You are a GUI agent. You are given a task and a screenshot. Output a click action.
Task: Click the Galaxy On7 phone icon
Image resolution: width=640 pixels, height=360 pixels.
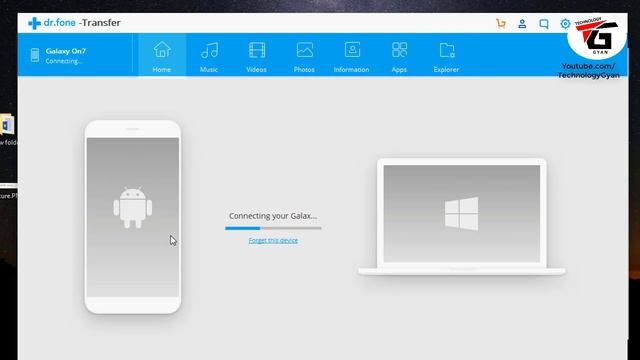coord(35,55)
